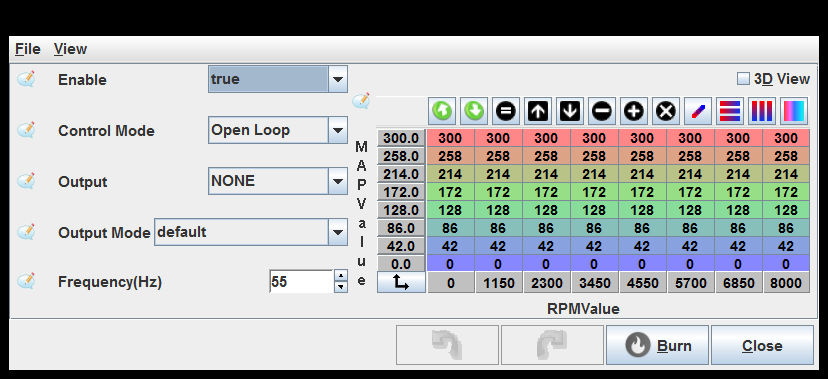Image resolution: width=828 pixels, height=379 pixels.
Task: Select the blue 42 cell in RPM 4550 column
Action: point(642,246)
